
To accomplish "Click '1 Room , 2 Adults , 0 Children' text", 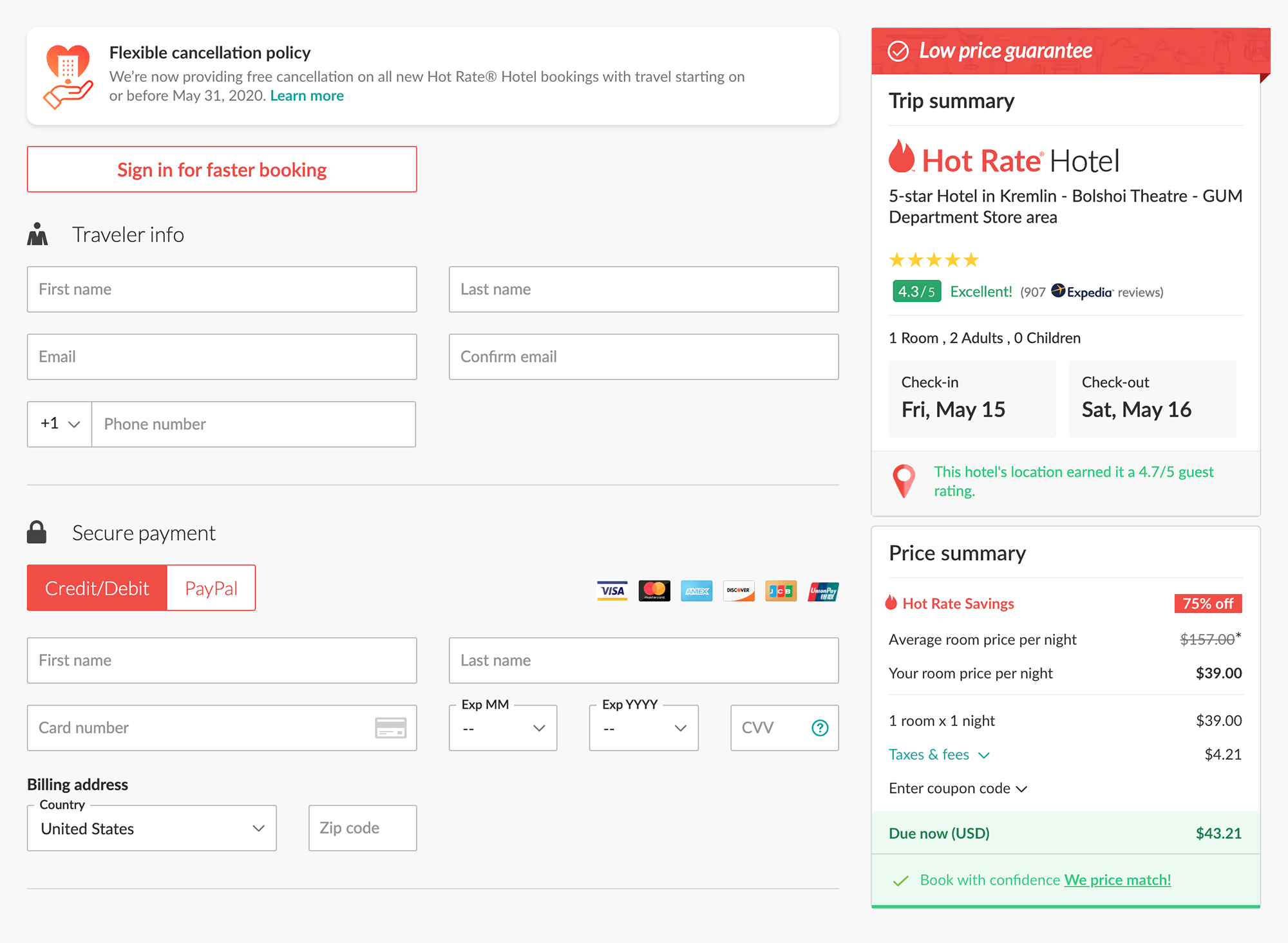I will pos(985,338).
